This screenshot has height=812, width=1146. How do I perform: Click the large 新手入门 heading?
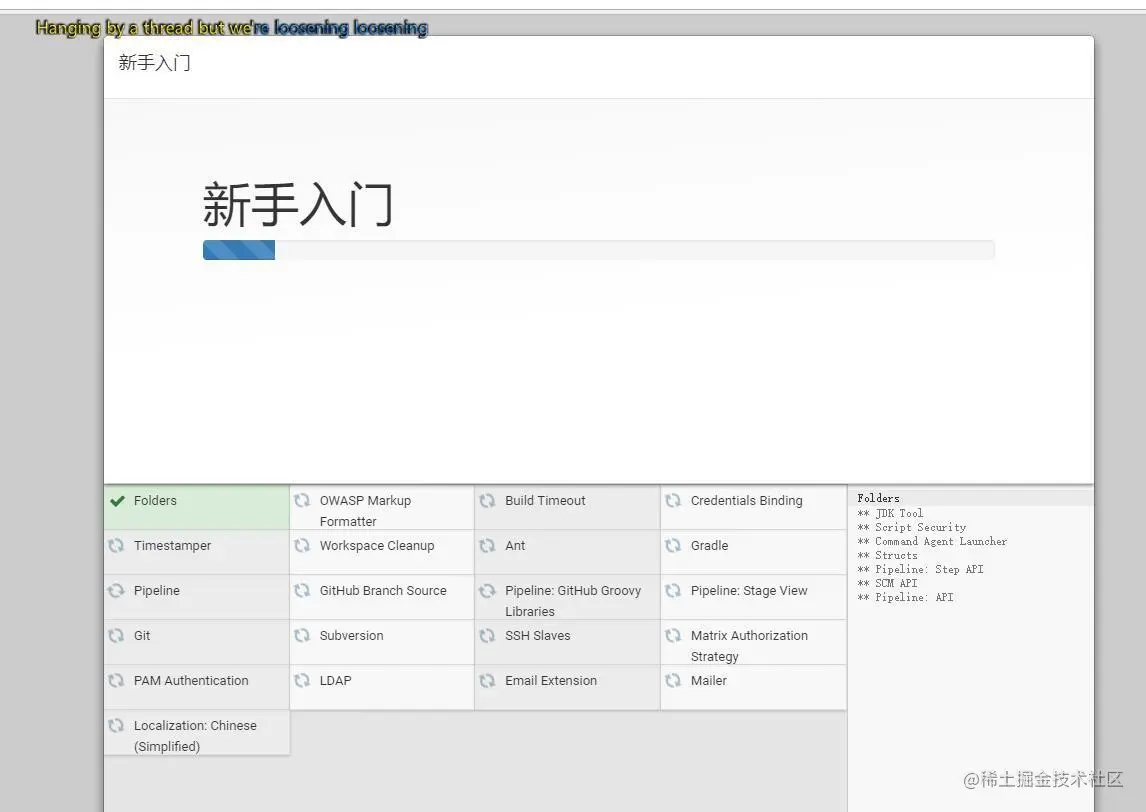click(x=297, y=205)
